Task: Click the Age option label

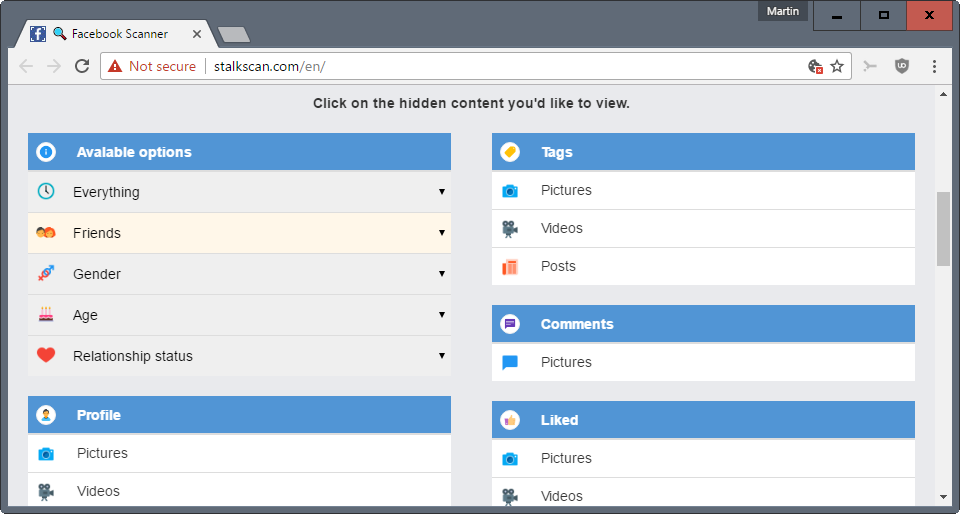Action: click(x=85, y=315)
